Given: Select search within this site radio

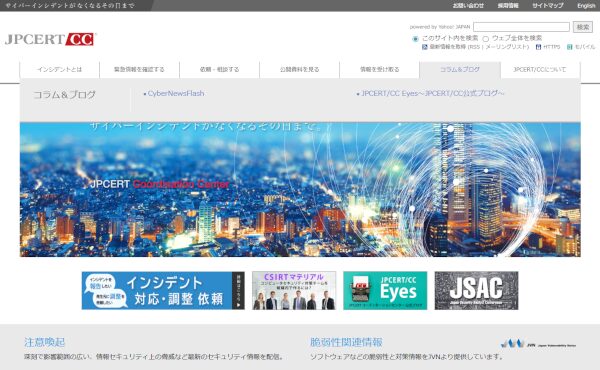Looking at the screenshot, I should tap(415, 39).
